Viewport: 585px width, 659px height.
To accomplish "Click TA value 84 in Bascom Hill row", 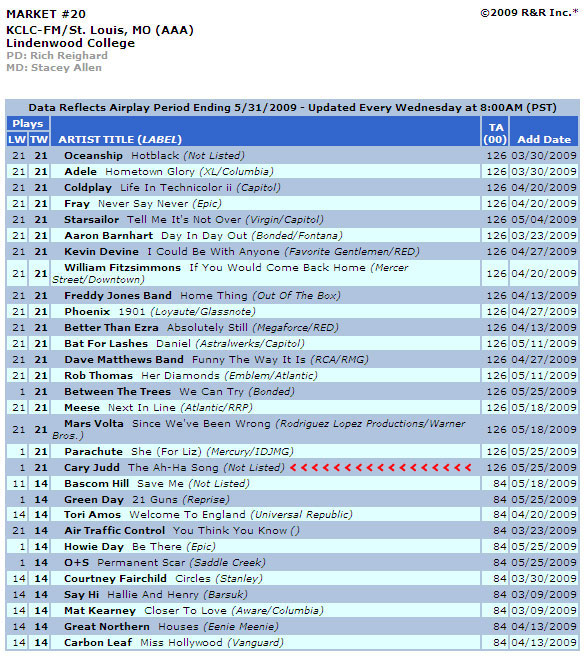I will coord(500,483).
